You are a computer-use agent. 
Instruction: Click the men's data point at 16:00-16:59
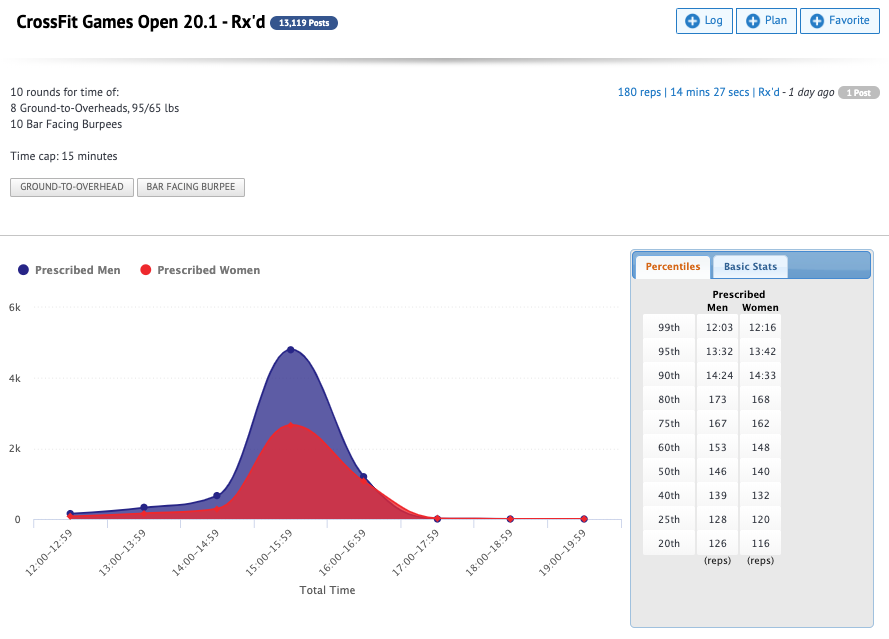click(363, 477)
